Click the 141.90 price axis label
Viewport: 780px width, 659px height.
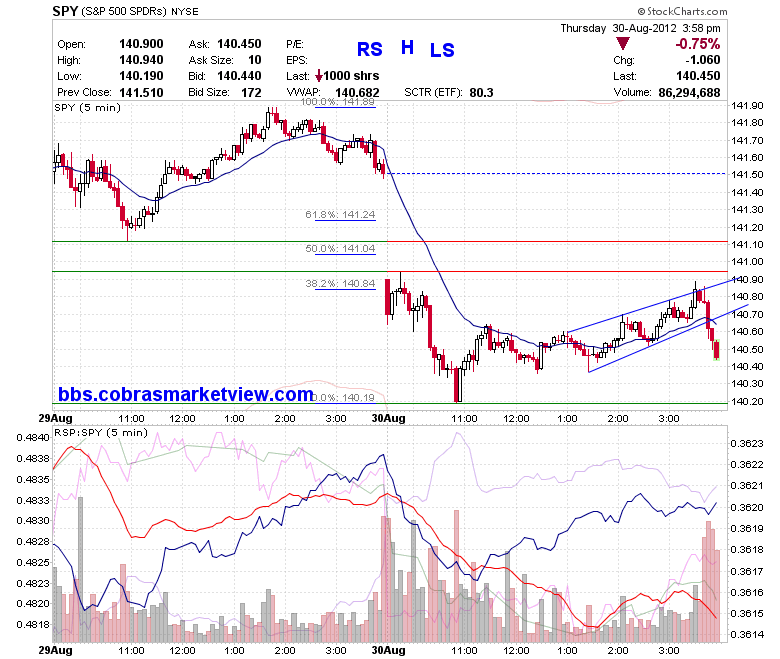coord(747,105)
